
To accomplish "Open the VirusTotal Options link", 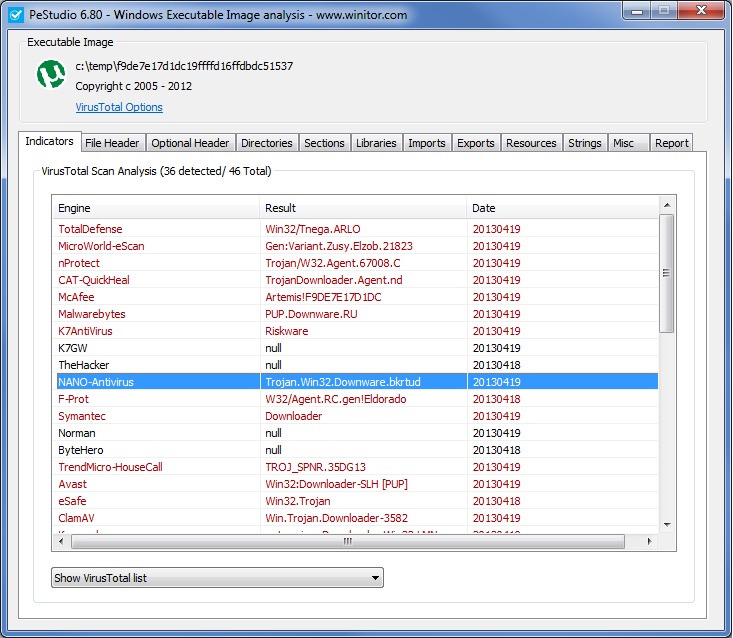I will click(119, 107).
